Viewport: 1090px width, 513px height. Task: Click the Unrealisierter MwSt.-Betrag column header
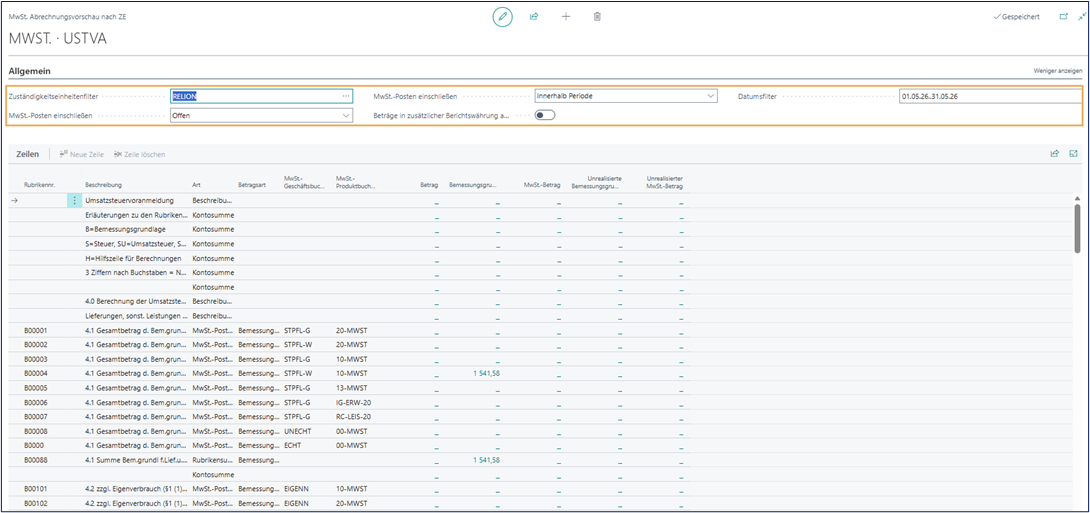(664, 182)
